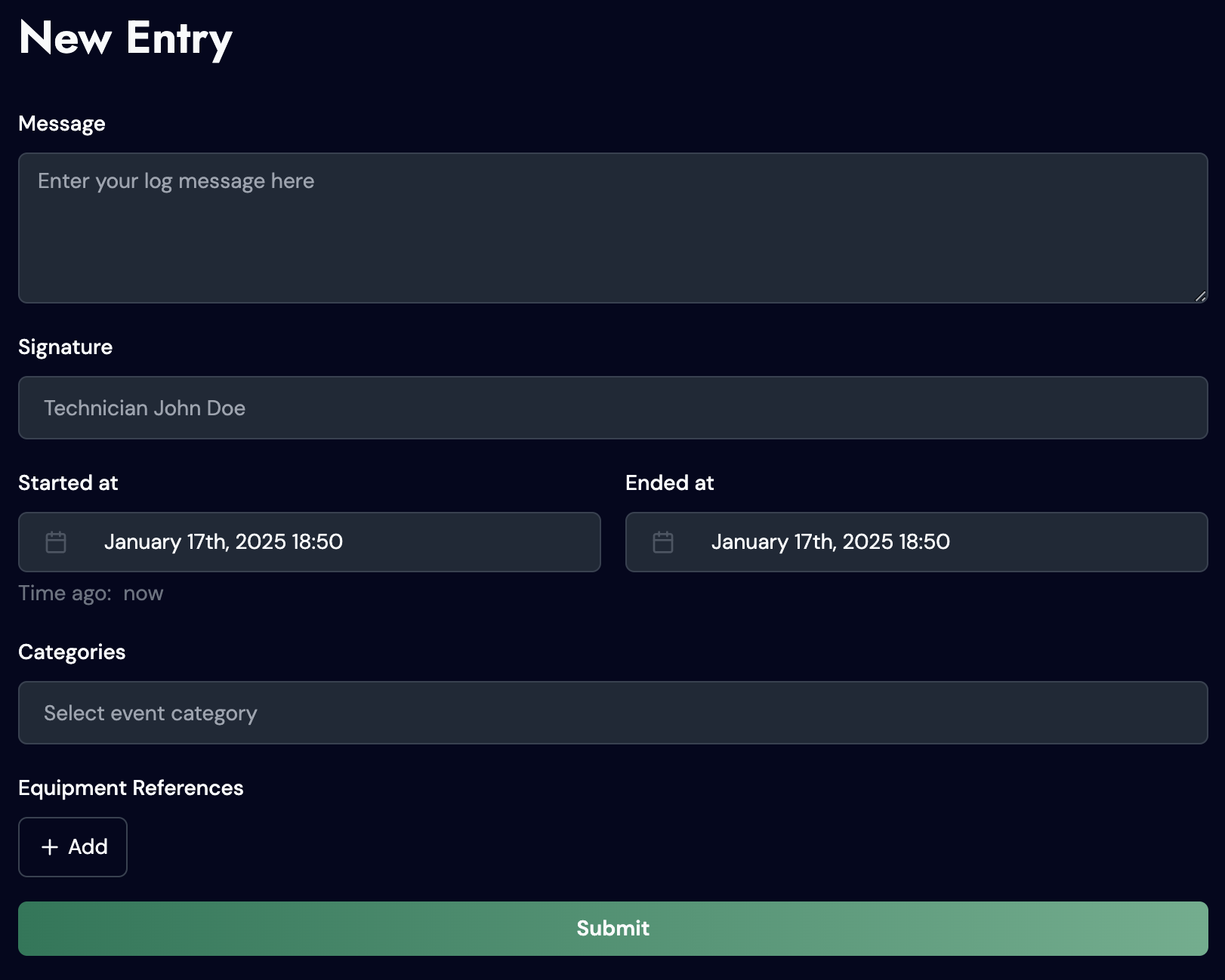Click the Ended at label
The image size is (1225, 980).
[x=670, y=483]
